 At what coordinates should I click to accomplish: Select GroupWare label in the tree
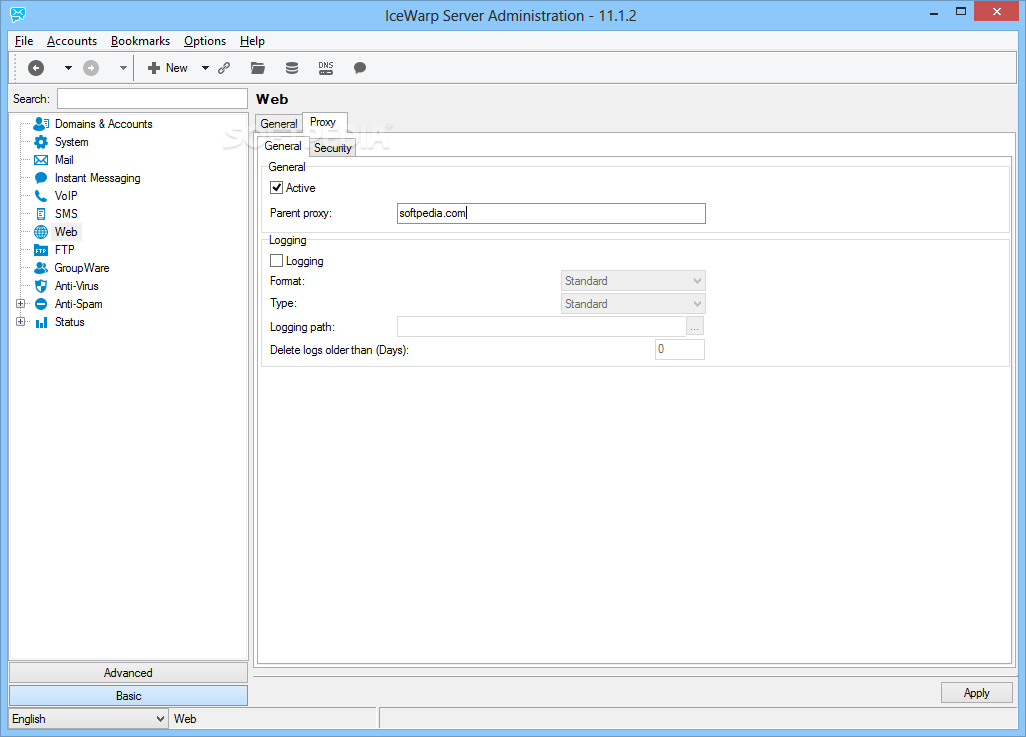coord(82,268)
